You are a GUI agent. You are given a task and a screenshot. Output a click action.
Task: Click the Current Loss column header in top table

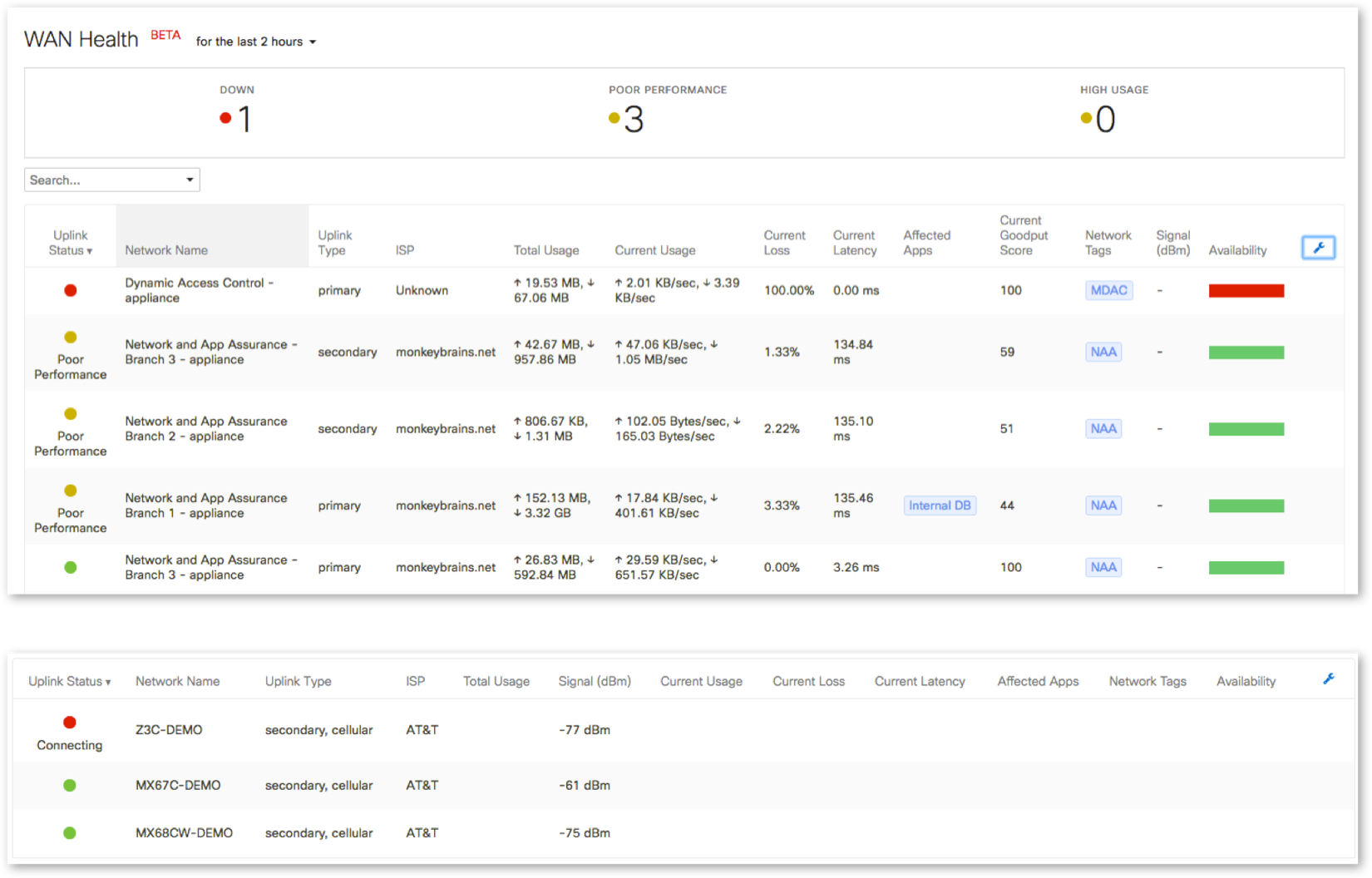click(x=784, y=243)
